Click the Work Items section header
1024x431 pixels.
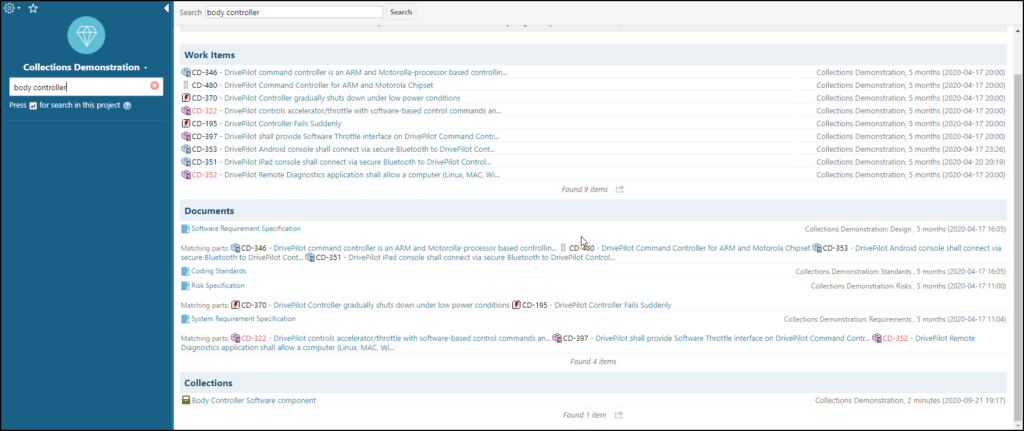pyautogui.click(x=593, y=55)
